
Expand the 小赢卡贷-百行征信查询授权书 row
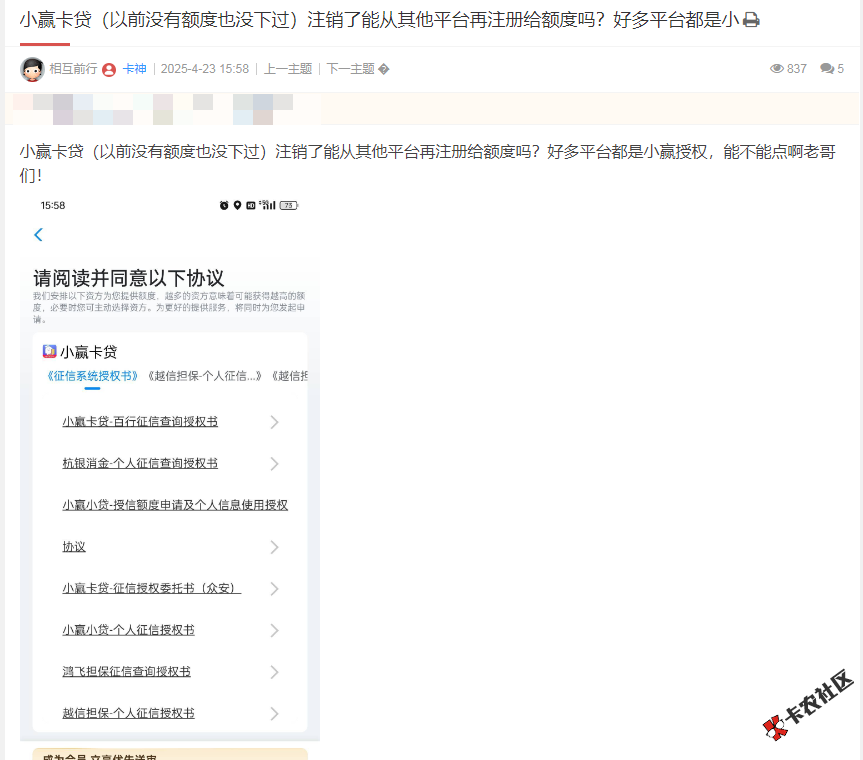pyautogui.click(x=274, y=421)
